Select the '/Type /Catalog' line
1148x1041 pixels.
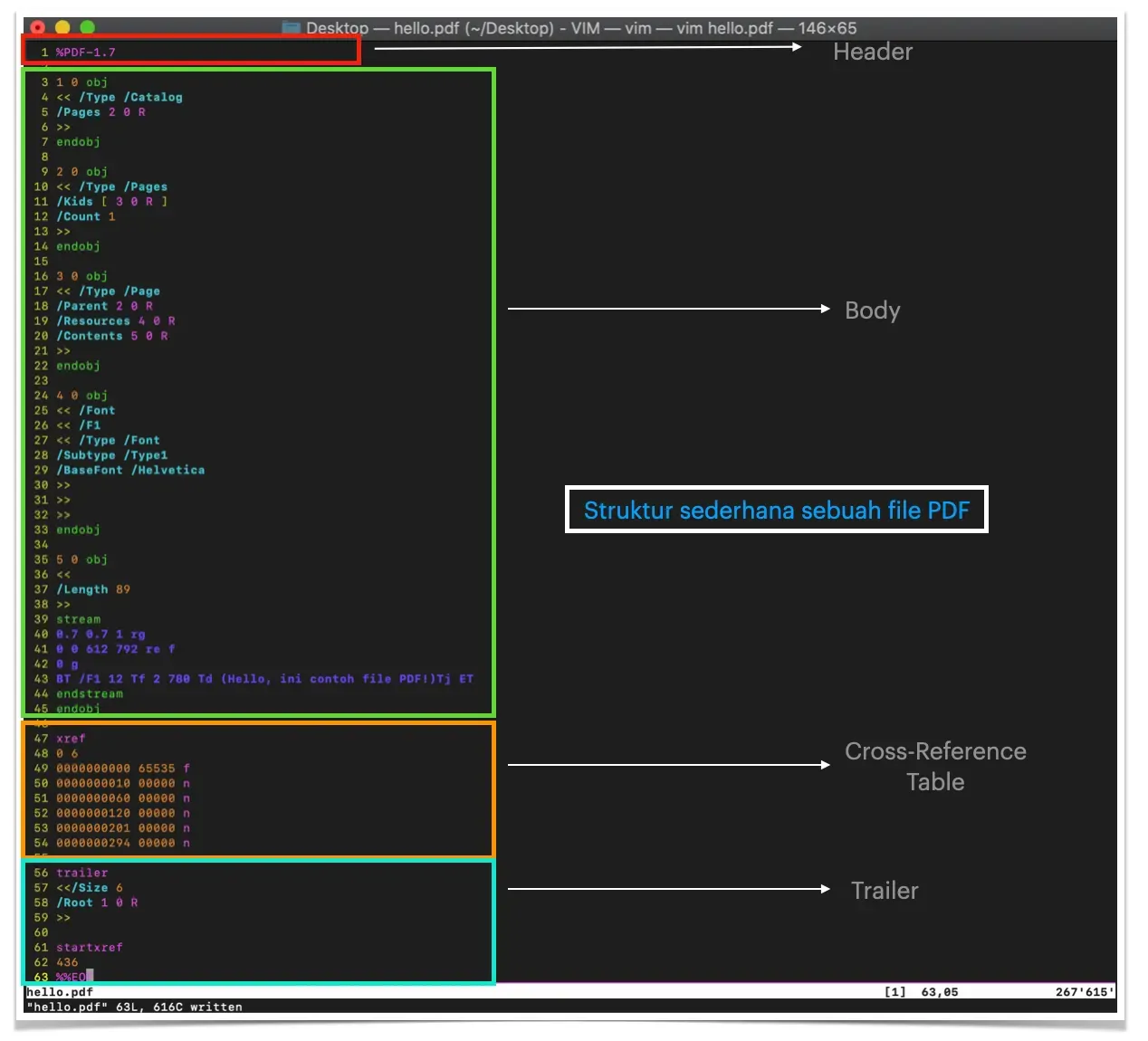click(119, 98)
